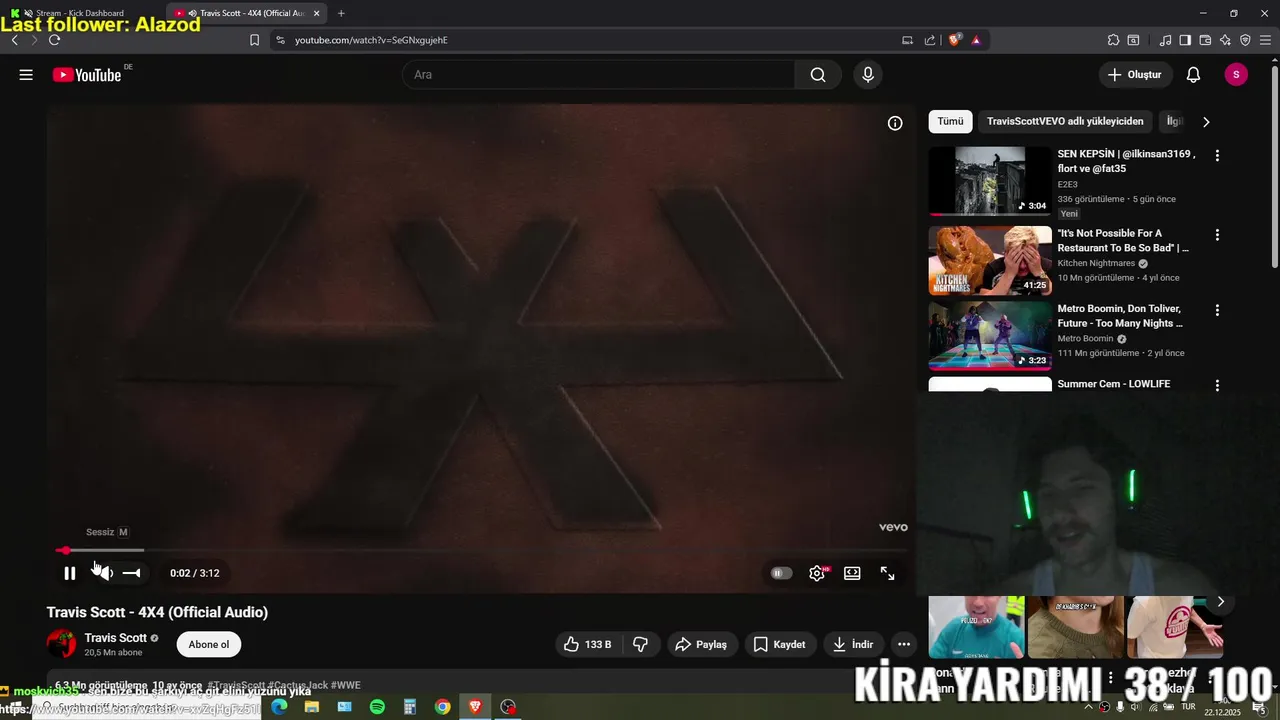The width and height of the screenshot is (1280, 720).
Task: Subscribe with the Abone ol button
Action: pyautogui.click(x=209, y=644)
